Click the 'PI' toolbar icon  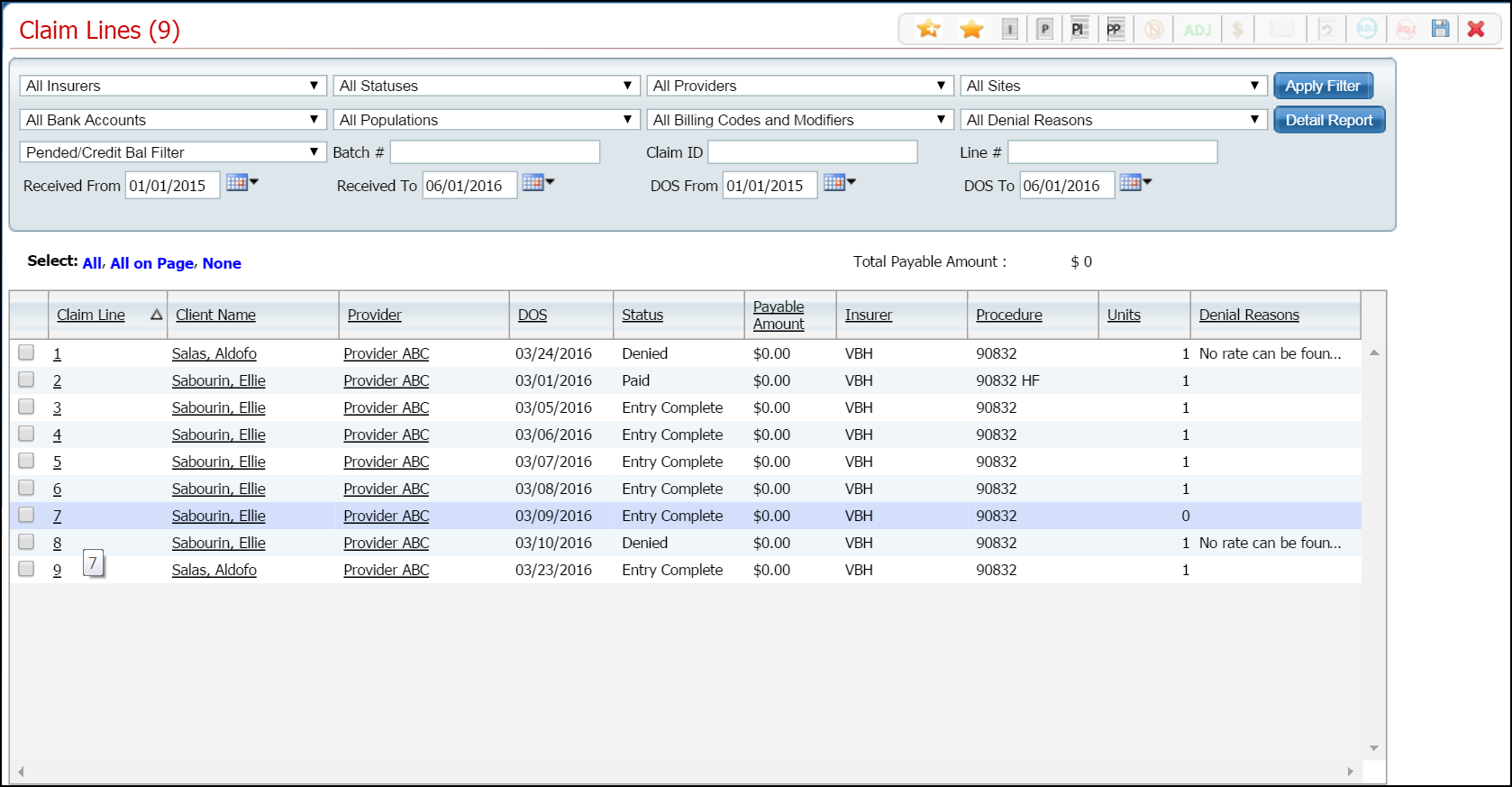point(1079,30)
